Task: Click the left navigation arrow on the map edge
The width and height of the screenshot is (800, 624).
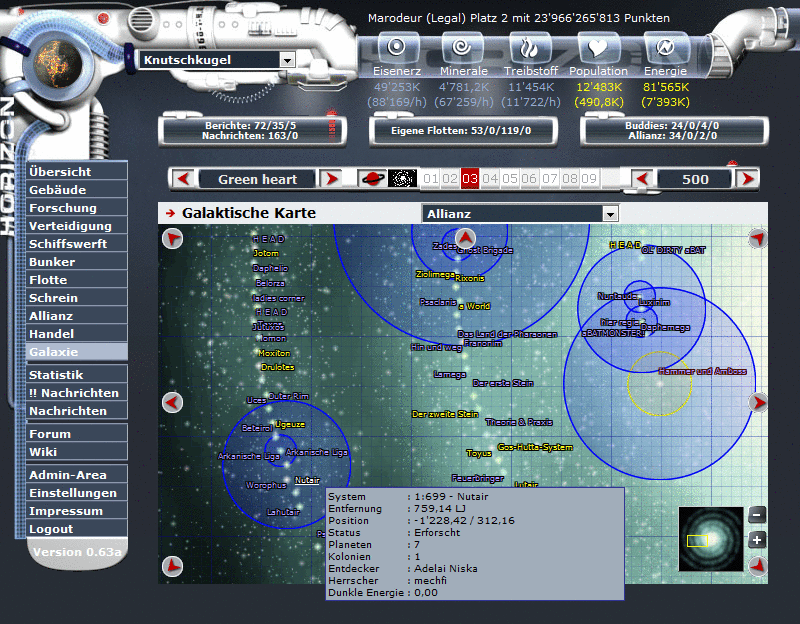Action: 173,402
